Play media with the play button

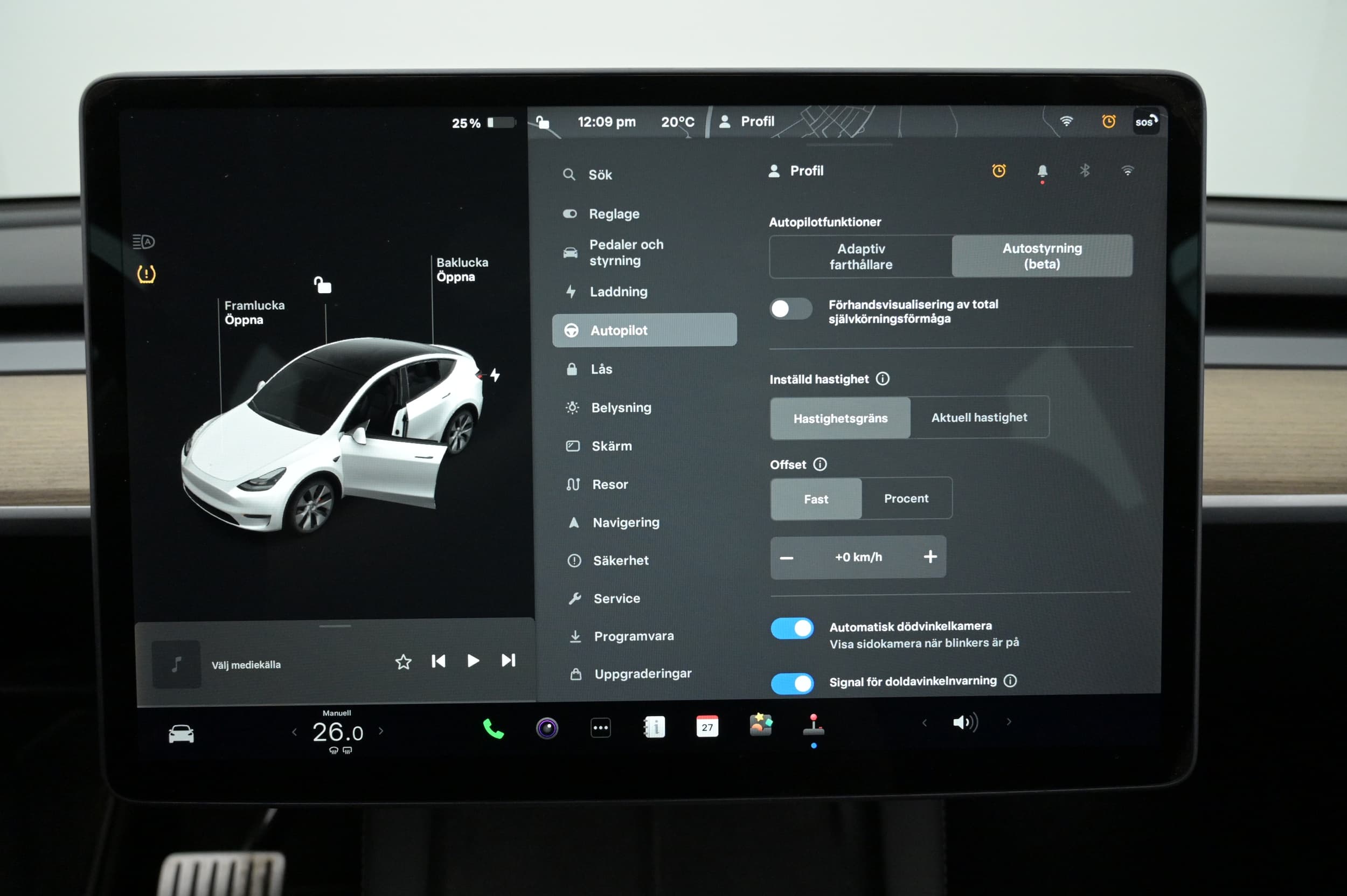pyautogui.click(x=473, y=661)
